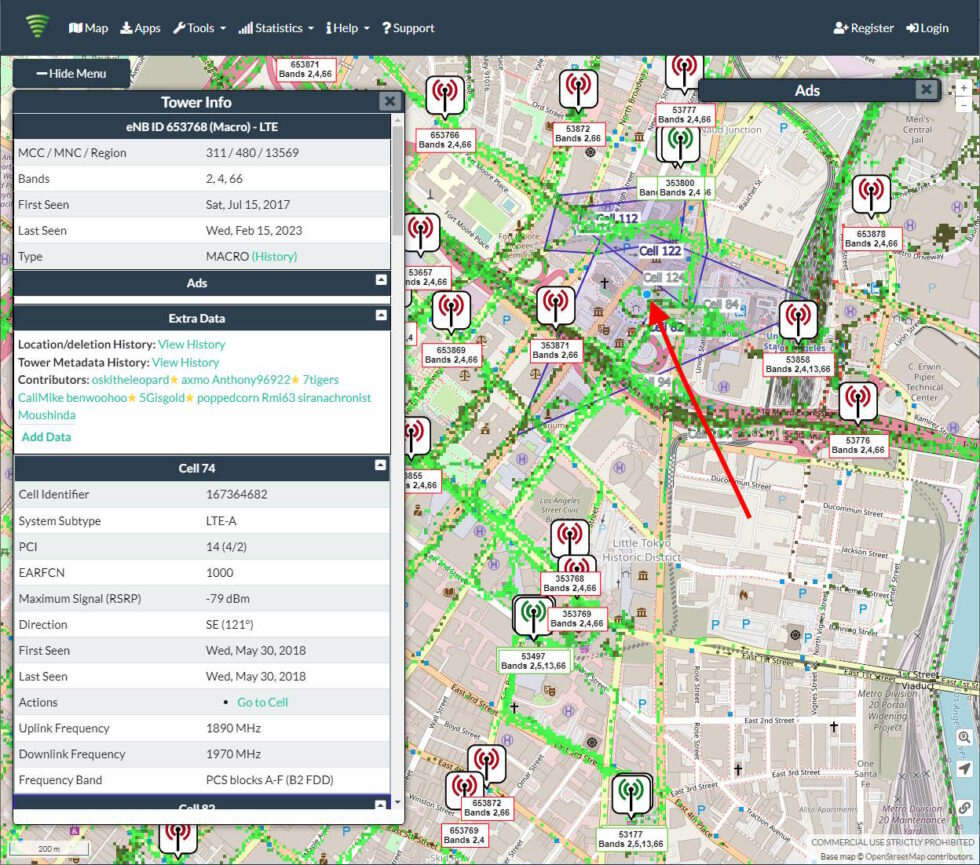Open the Tools dropdown menu

point(199,28)
